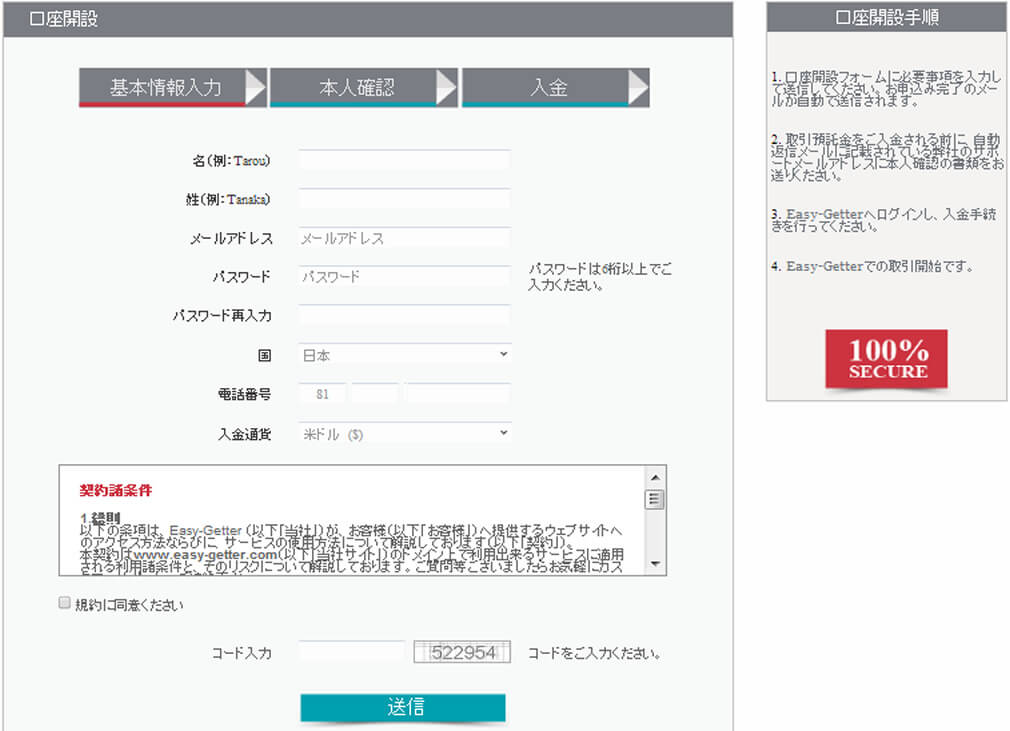Click the 口座開設手順 sidebar heading
Screen dimensions: 1010x731
887,17
